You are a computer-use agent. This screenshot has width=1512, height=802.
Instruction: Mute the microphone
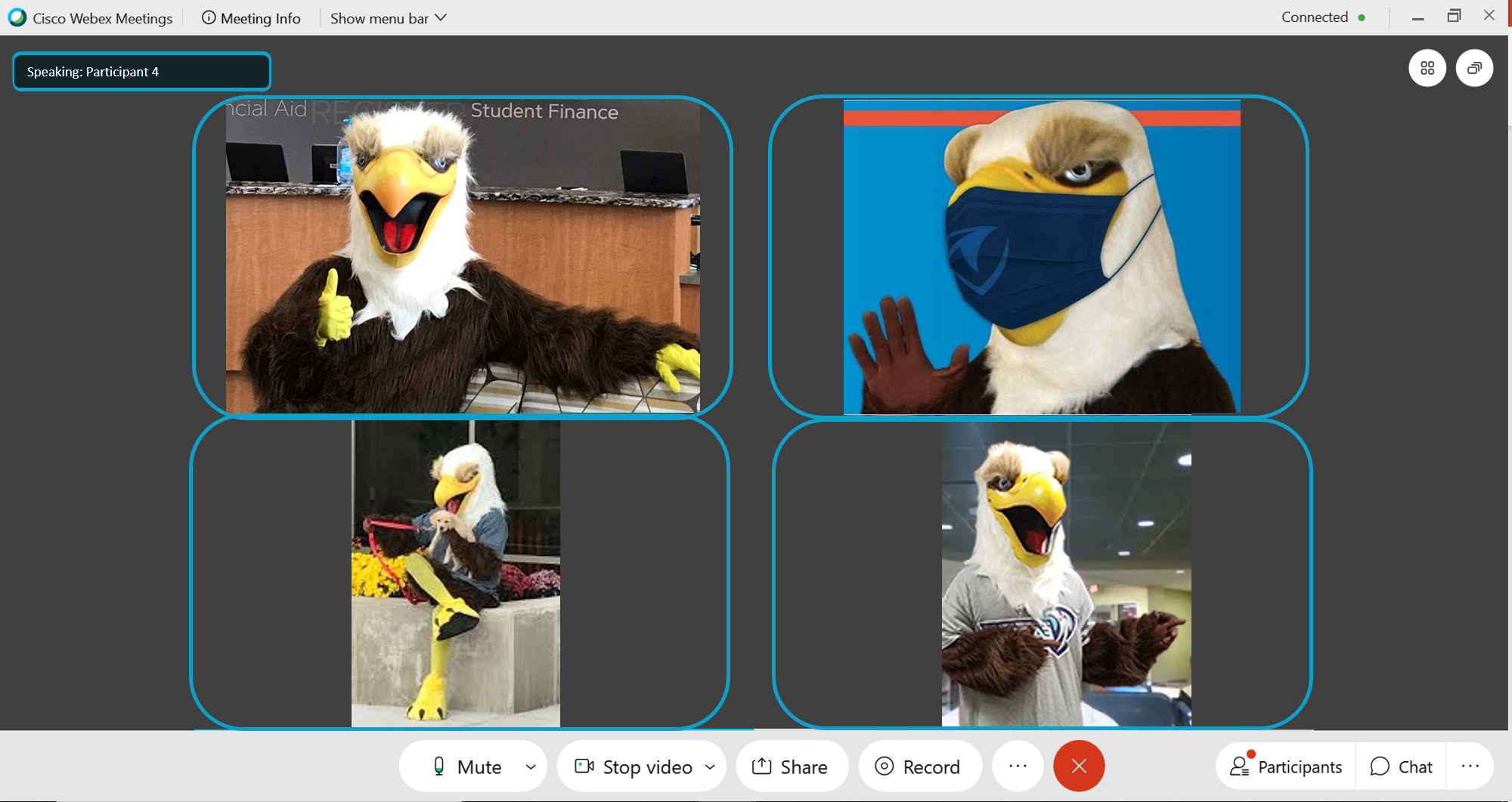point(466,766)
